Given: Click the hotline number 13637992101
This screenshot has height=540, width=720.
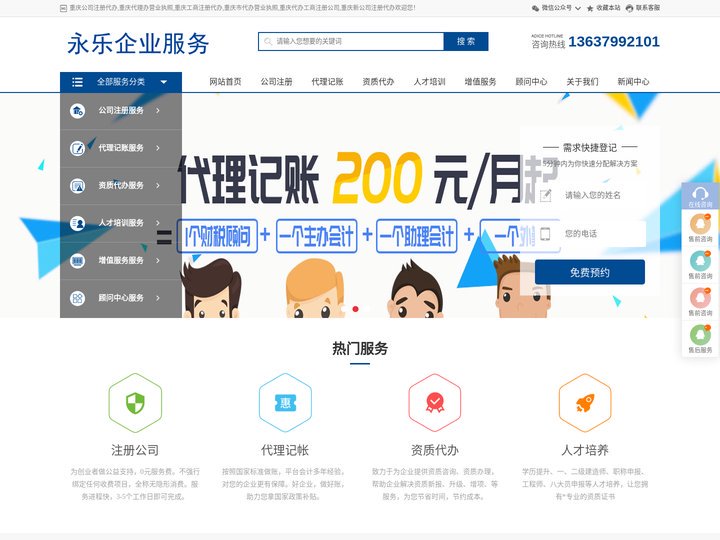Looking at the screenshot, I should tap(614, 42).
